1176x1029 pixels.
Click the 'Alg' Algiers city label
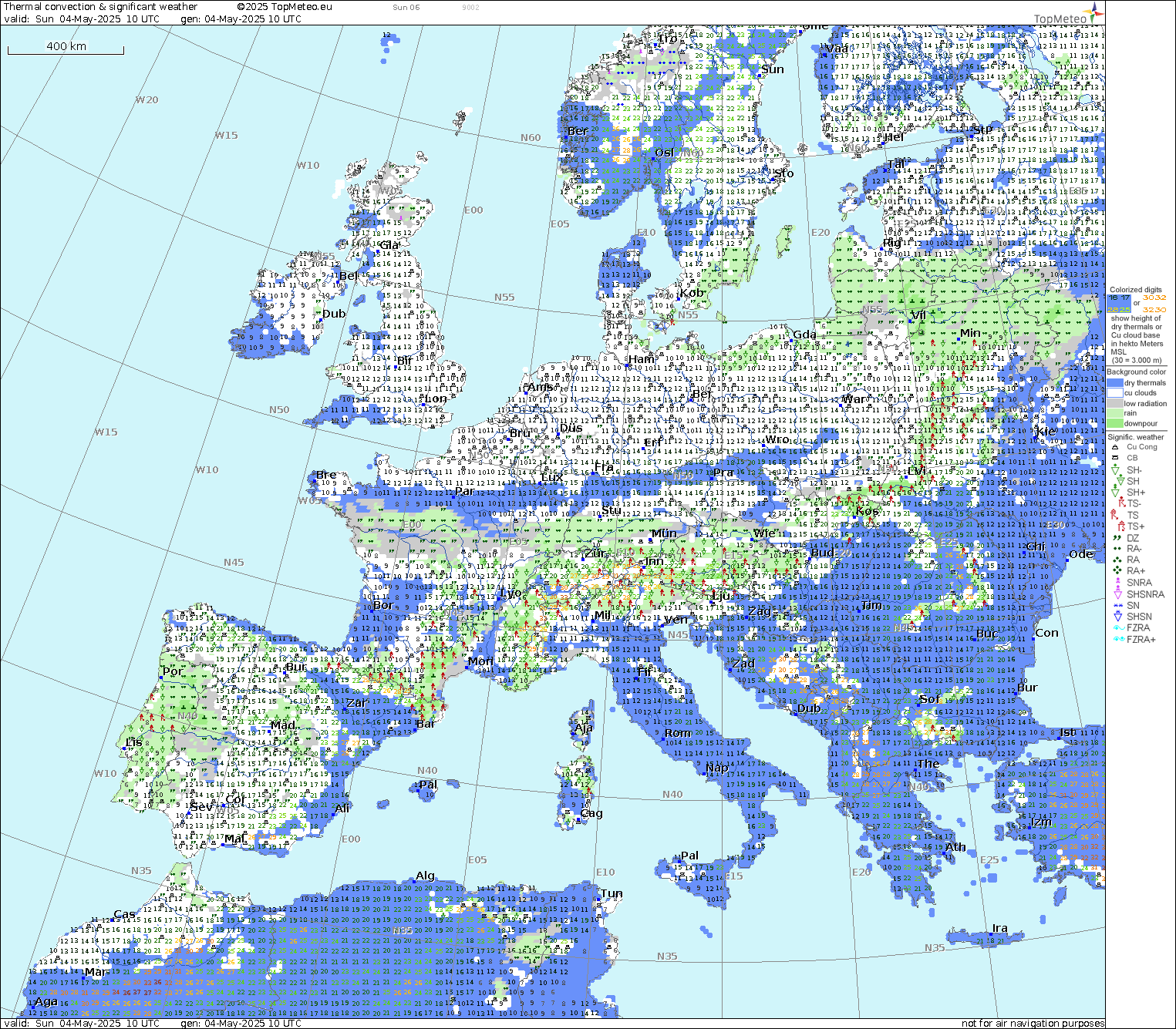coord(425,876)
